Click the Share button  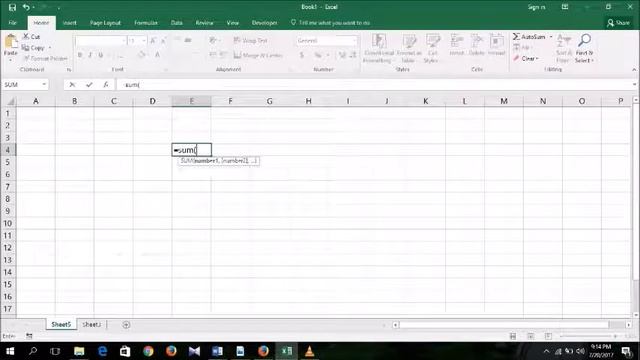619,23
